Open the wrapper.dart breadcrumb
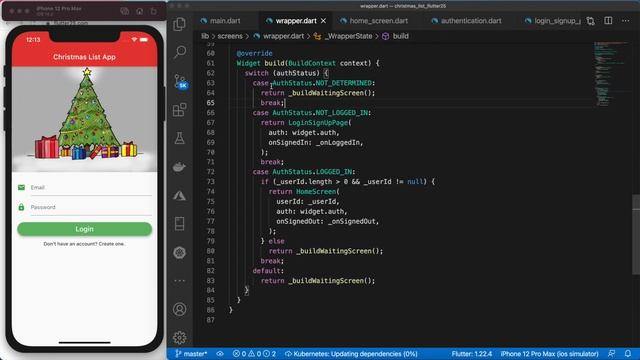This screenshot has height=360, width=640. [279, 36]
